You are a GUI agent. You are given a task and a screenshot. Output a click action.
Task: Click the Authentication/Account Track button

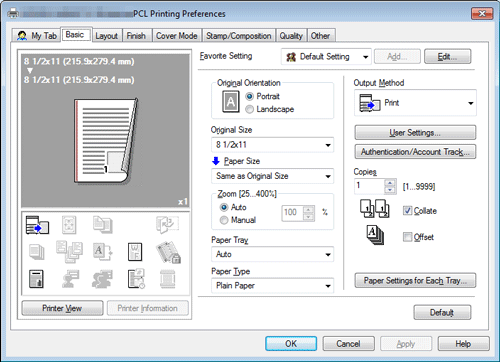(415, 152)
